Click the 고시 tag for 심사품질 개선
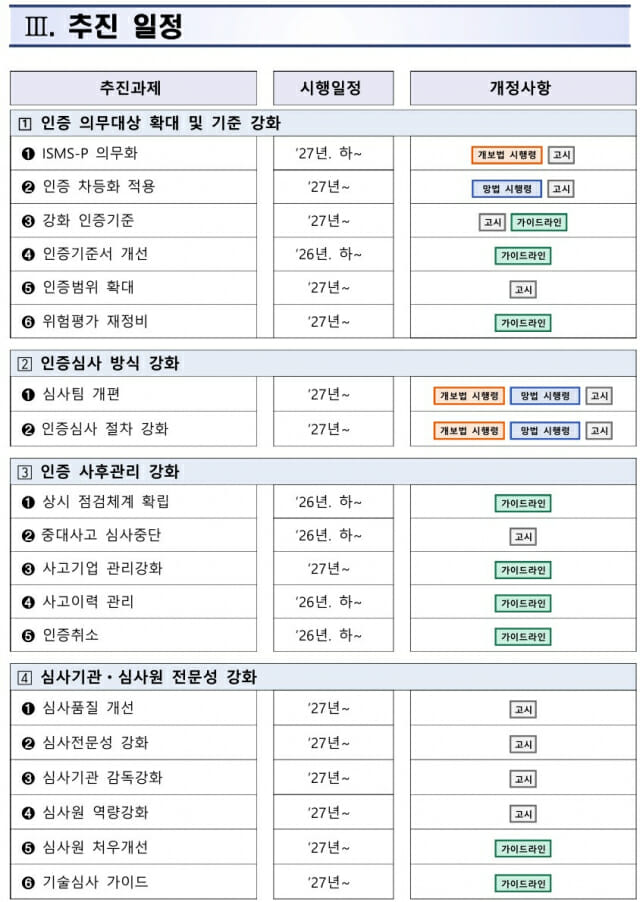Viewport: 640px width, 902px height. [x=523, y=710]
